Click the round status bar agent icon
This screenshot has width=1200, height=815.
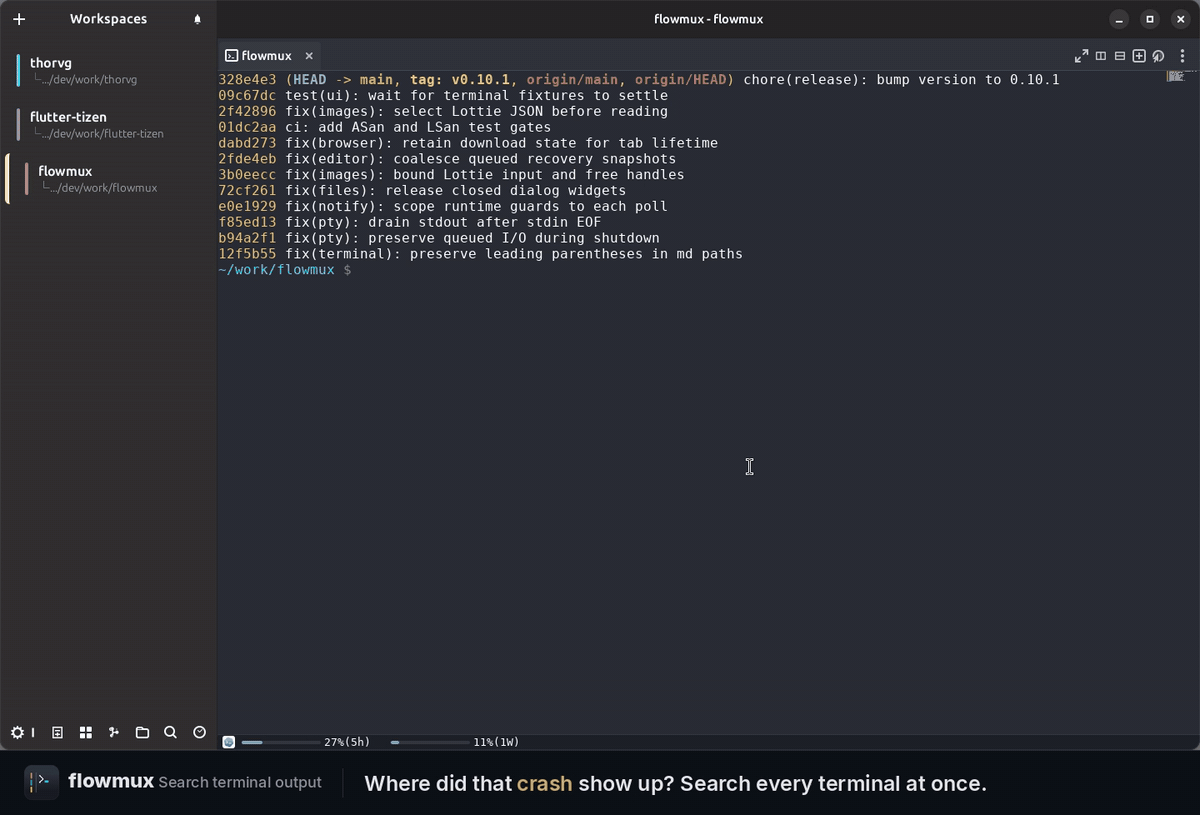click(229, 742)
